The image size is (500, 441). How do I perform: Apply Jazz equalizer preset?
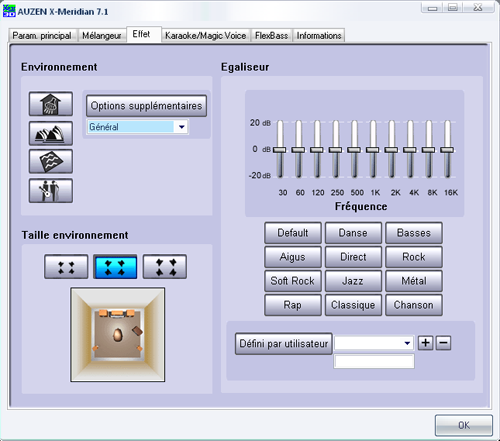tap(353, 281)
